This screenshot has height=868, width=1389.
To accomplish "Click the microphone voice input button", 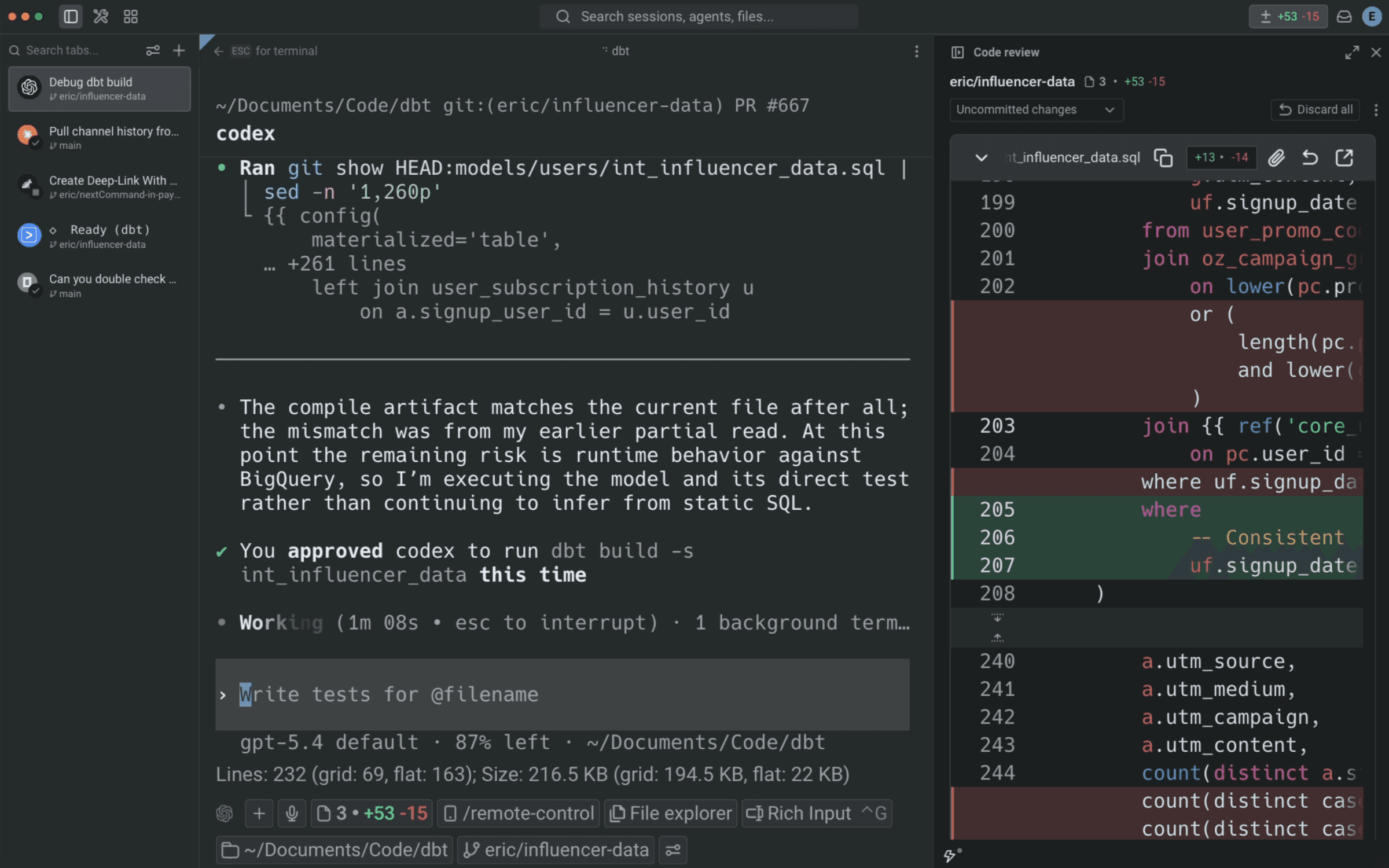I will pos(292,813).
